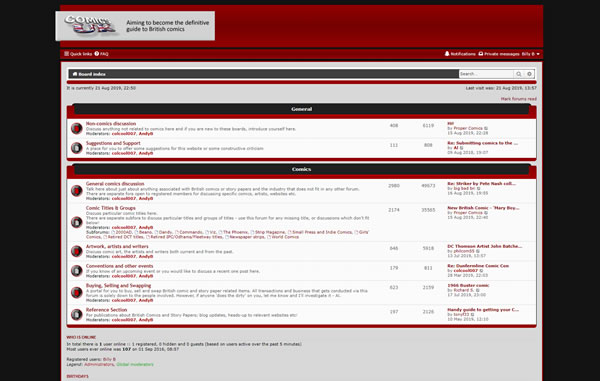Open General comics discussion forum

click(115, 184)
